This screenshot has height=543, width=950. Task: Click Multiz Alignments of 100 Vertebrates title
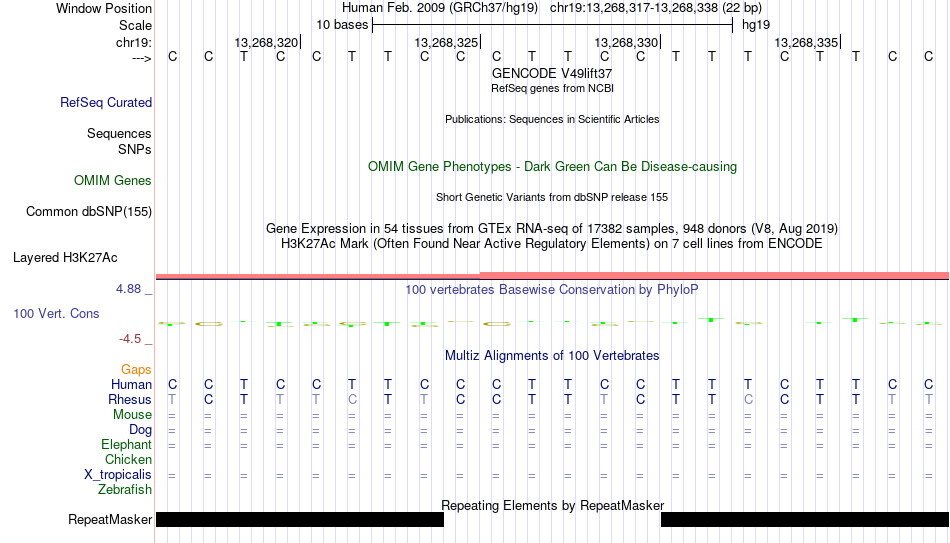[552, 356]
